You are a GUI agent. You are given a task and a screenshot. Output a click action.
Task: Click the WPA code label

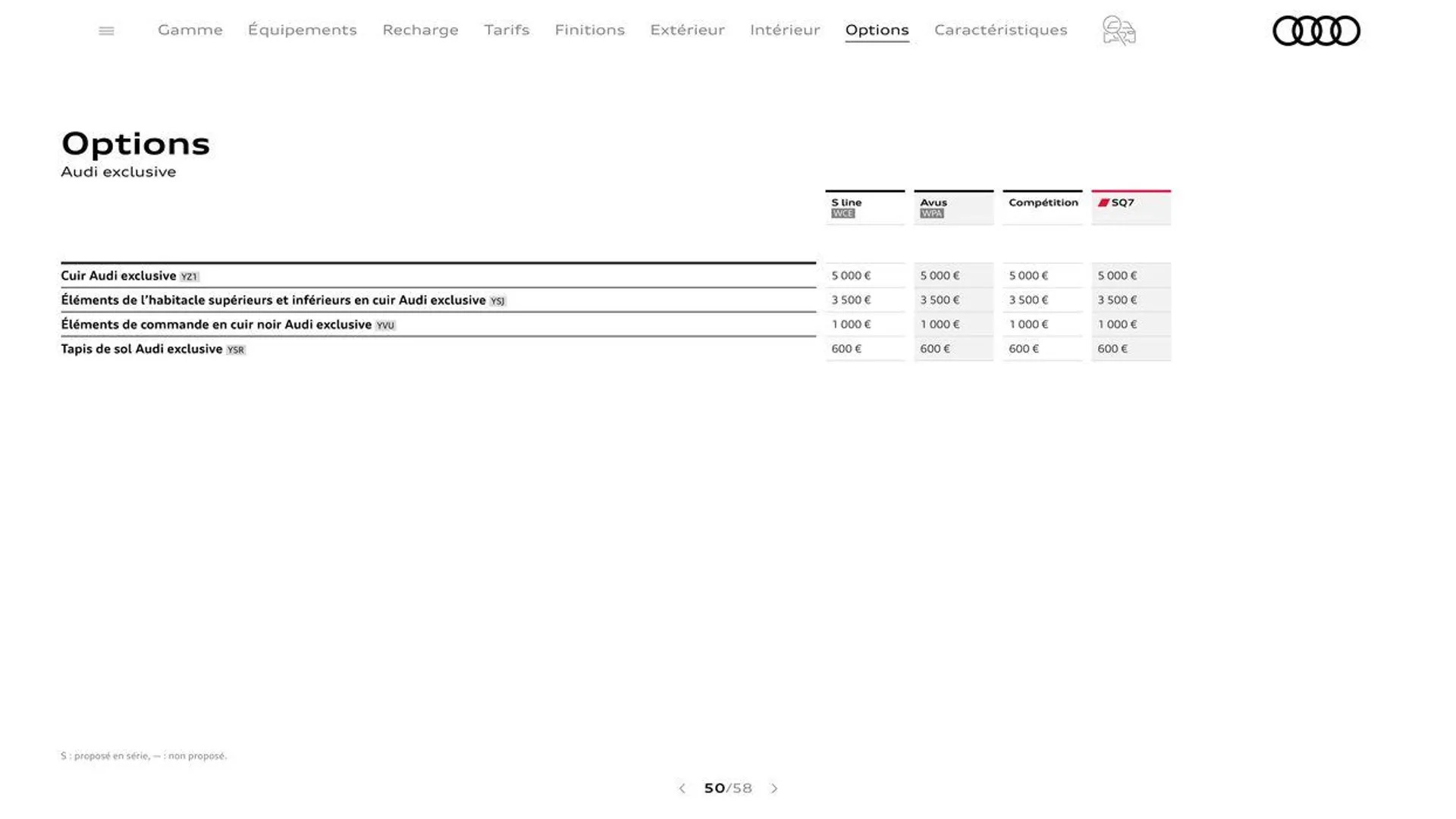point(931,214)
